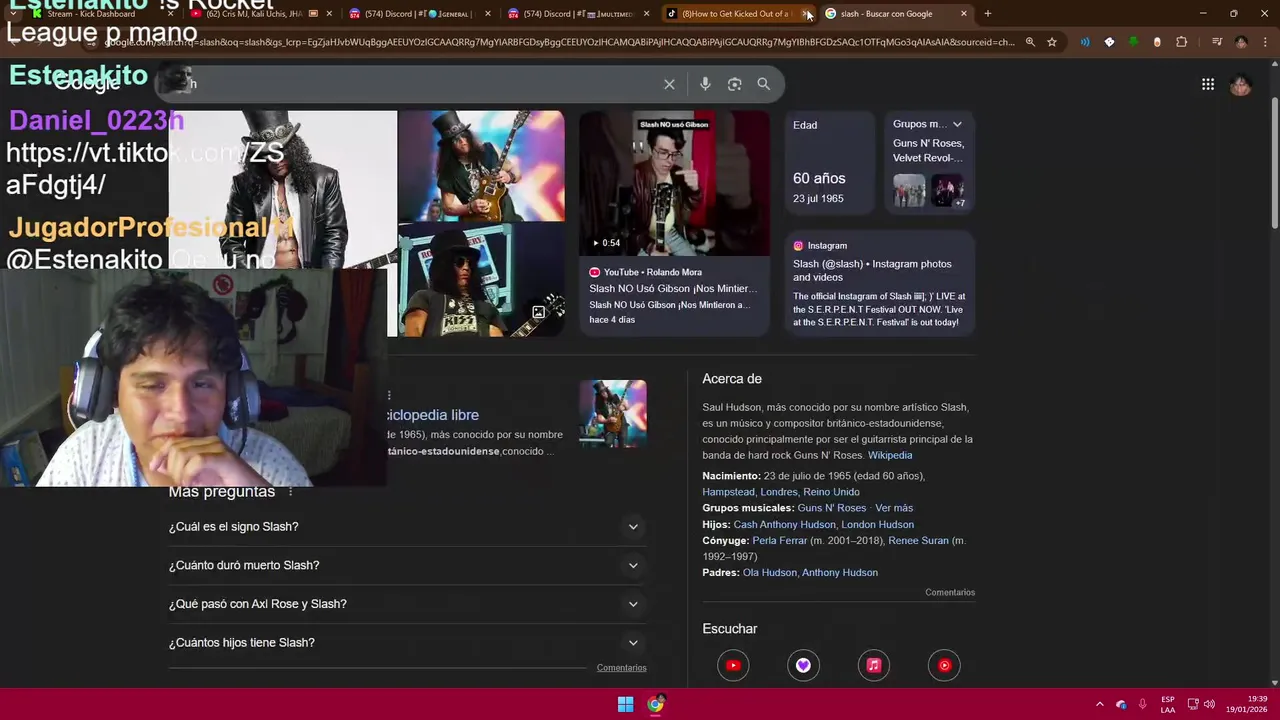Bookmark this page with star icon

[x=1052, y=42]
